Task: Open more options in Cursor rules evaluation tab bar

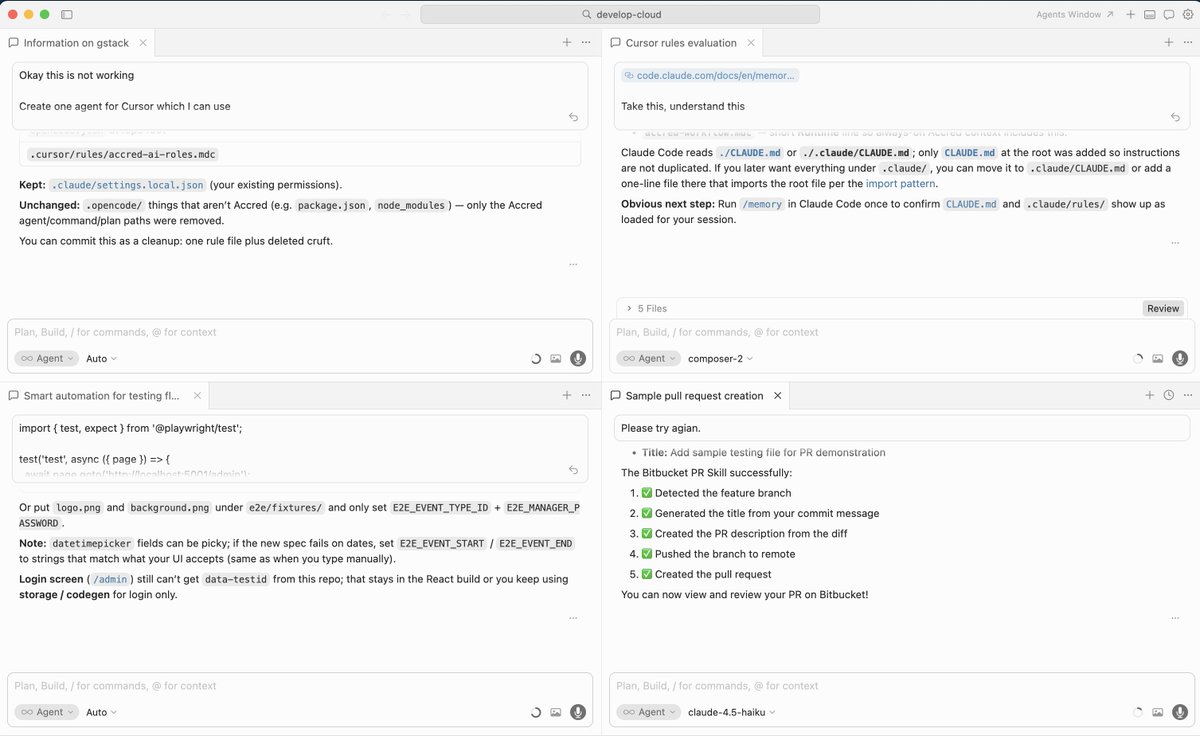Action: [1188, 42]
